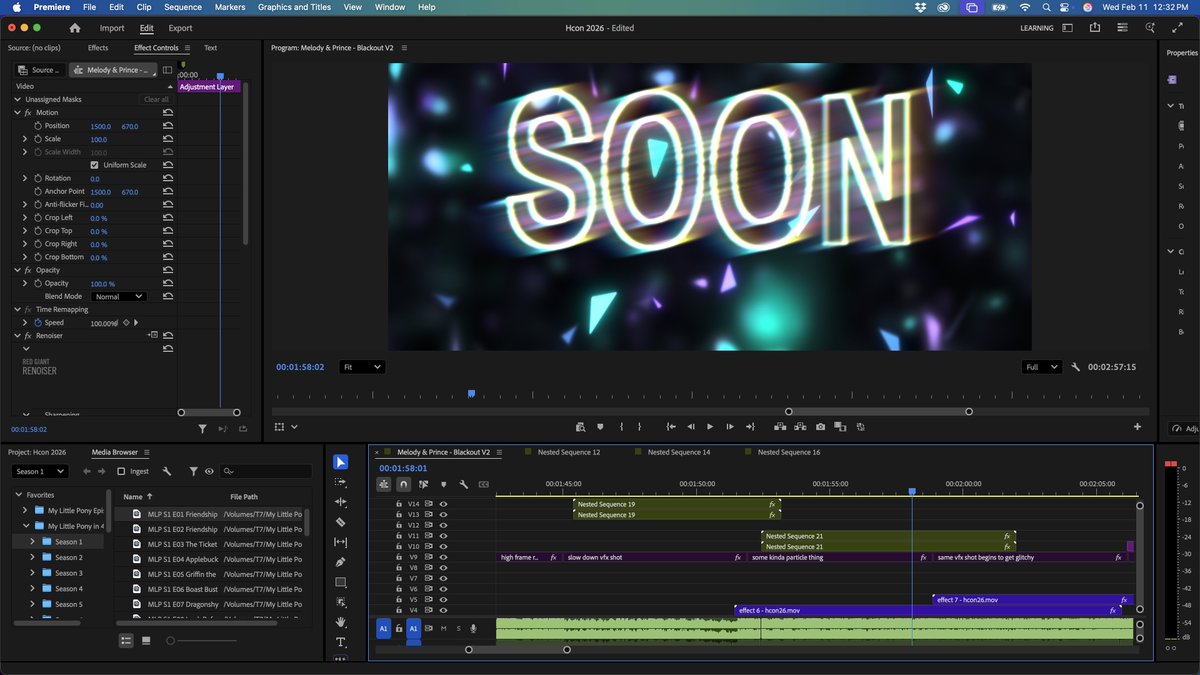Collapse the Opacity effect section
The height and width of the screenshot is (675, 1200).
tap(17, 270)
